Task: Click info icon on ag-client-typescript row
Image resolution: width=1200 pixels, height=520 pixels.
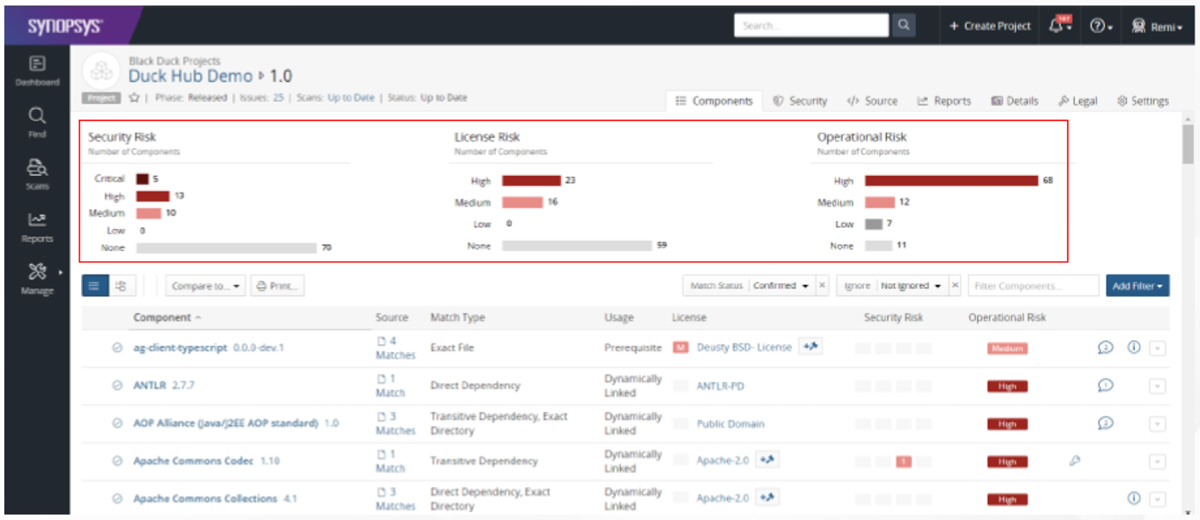Action: pos(1134,347)
